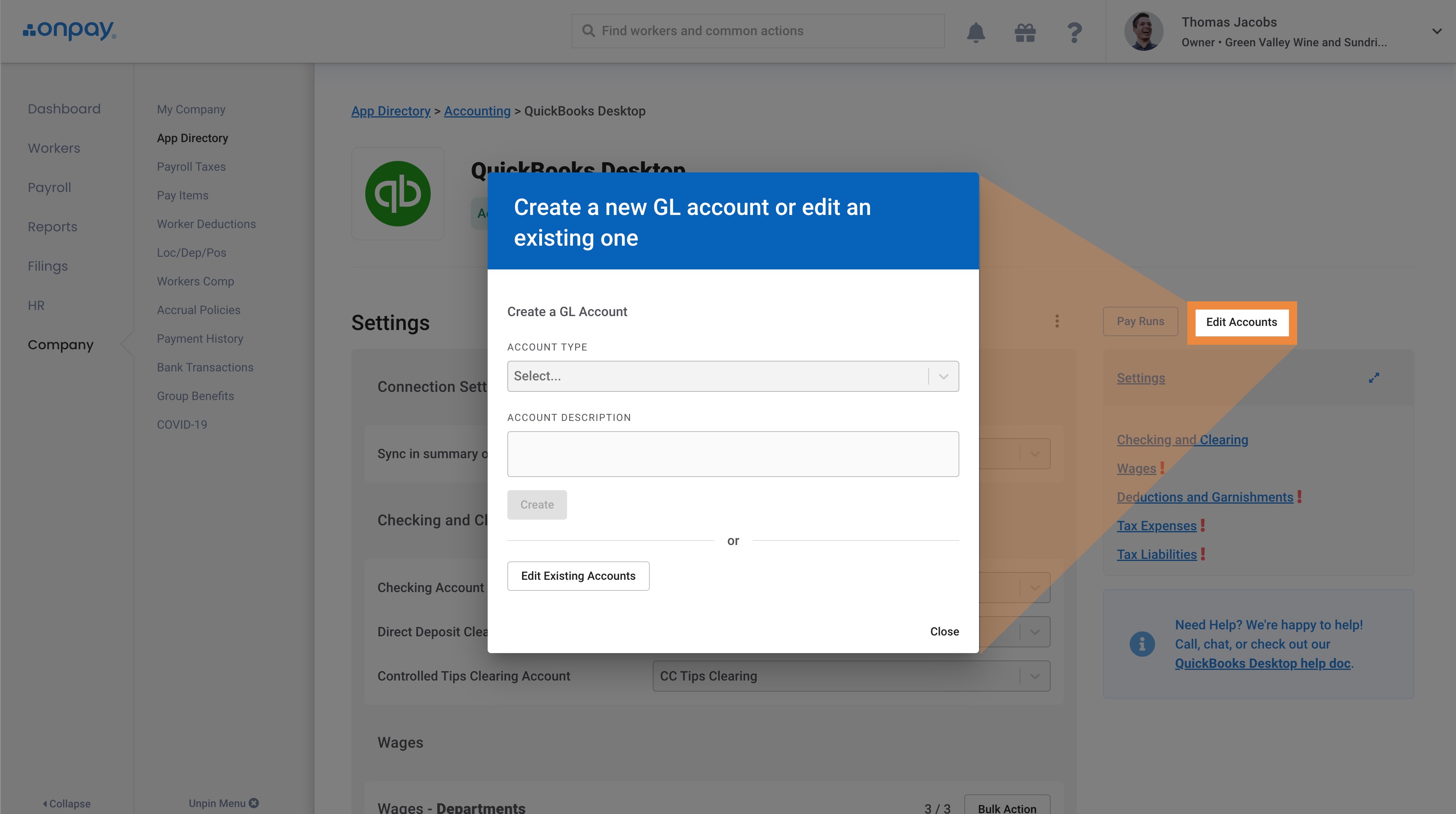Viewport: 1456px width, 814px height.
Task: Jump to Wages link
Action: pyautogui.click(x=1136, y=468)
